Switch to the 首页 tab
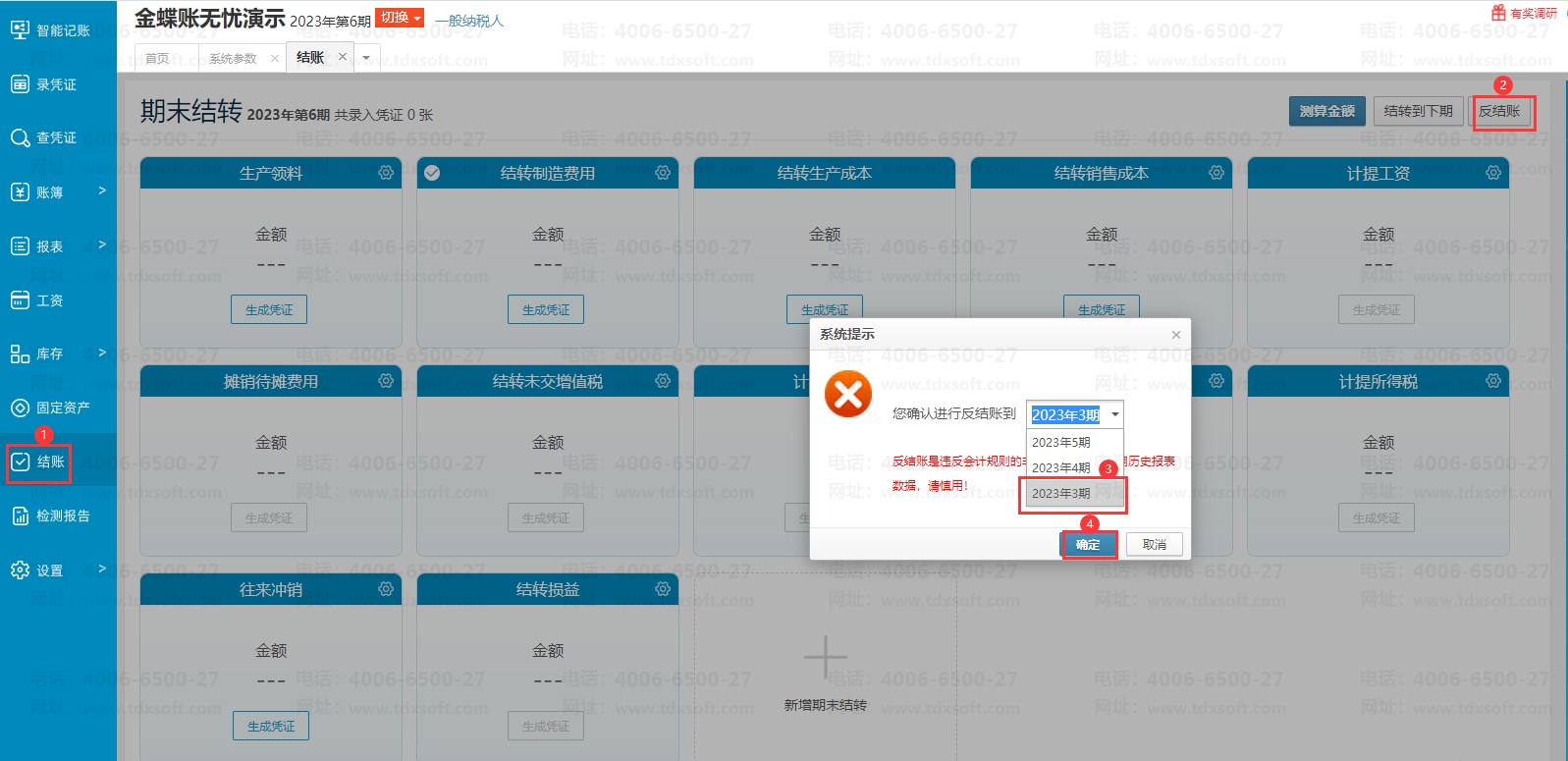This screenshot has width=1568, height=761. click(x=157, y=59)
